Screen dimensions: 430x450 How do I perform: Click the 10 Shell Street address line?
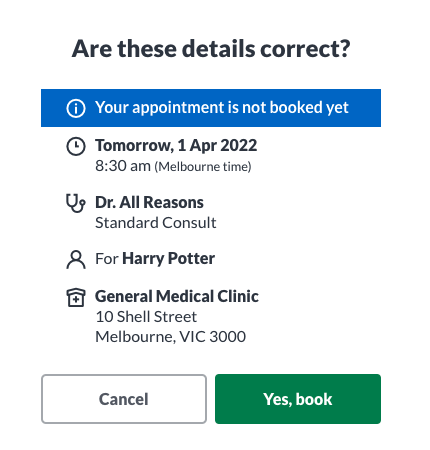coord(146,317)
